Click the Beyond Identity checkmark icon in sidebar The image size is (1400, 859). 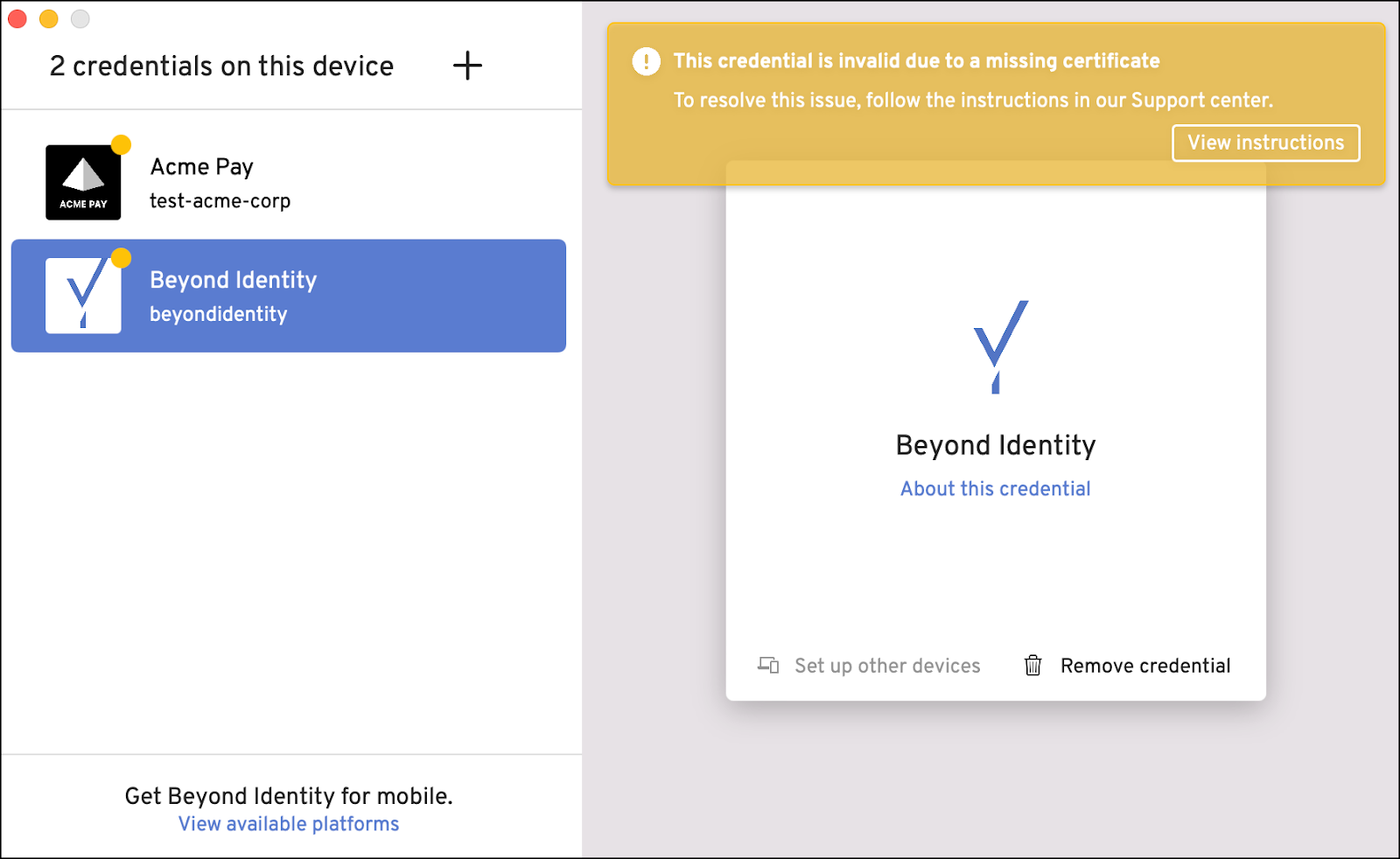tap(83, 295)
